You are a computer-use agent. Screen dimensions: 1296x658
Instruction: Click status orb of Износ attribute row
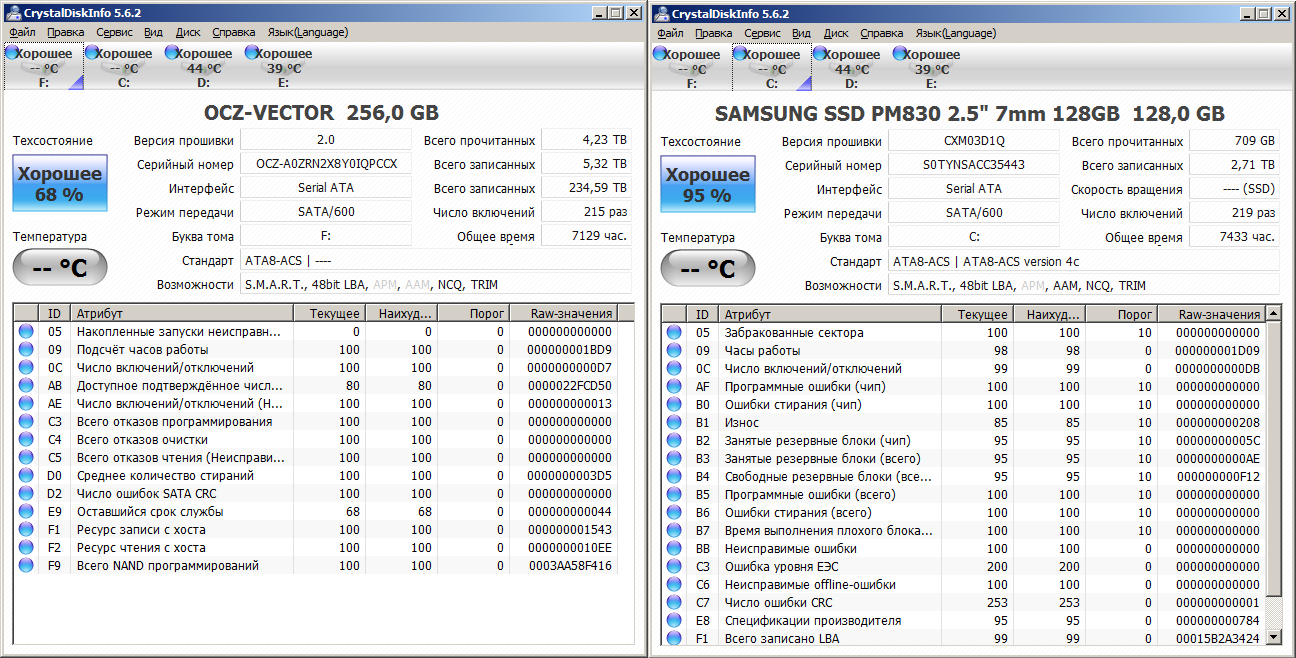pyautogui.click(x=674, y=423)
